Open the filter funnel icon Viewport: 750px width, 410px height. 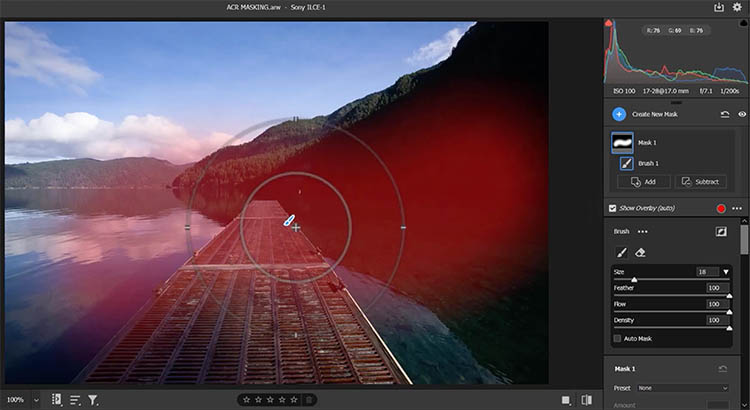[x=93, y=399]
